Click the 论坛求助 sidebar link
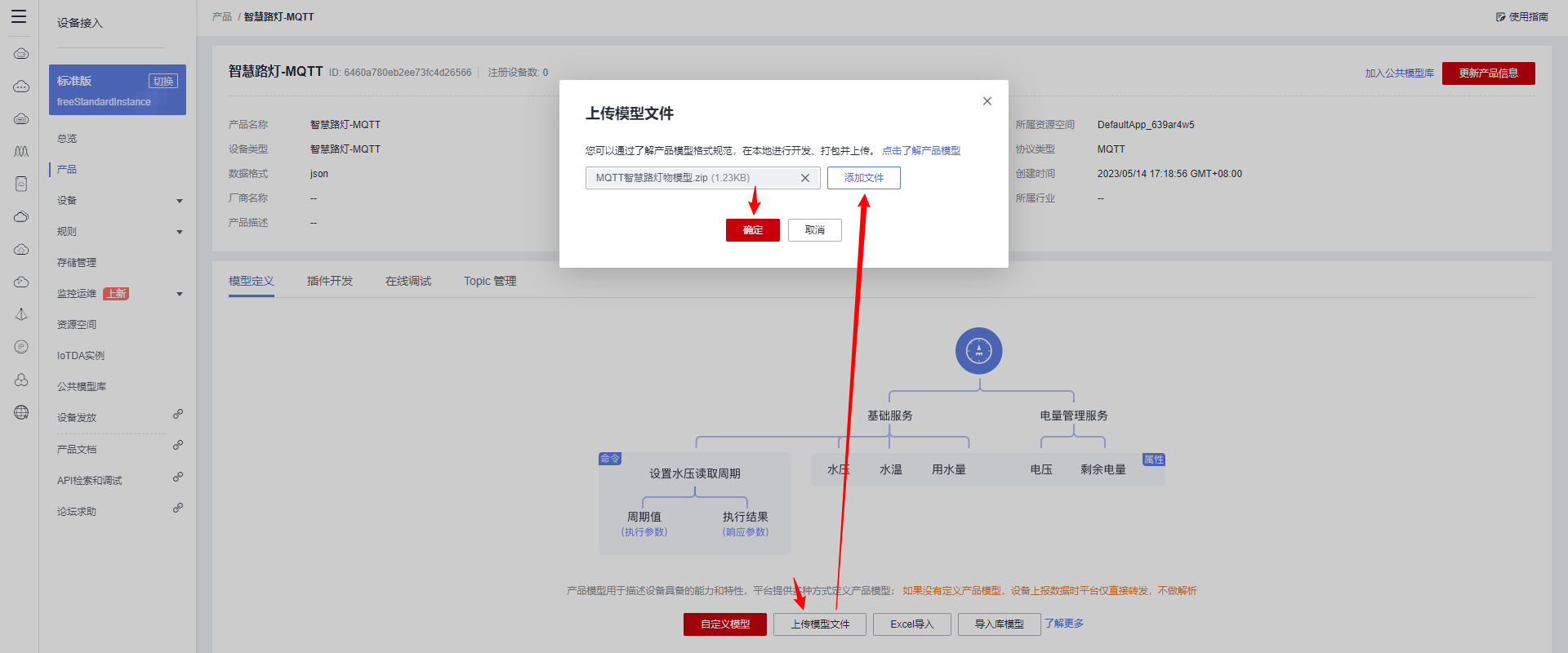Viewport: 1568px width, 653px height. (77, 512)
